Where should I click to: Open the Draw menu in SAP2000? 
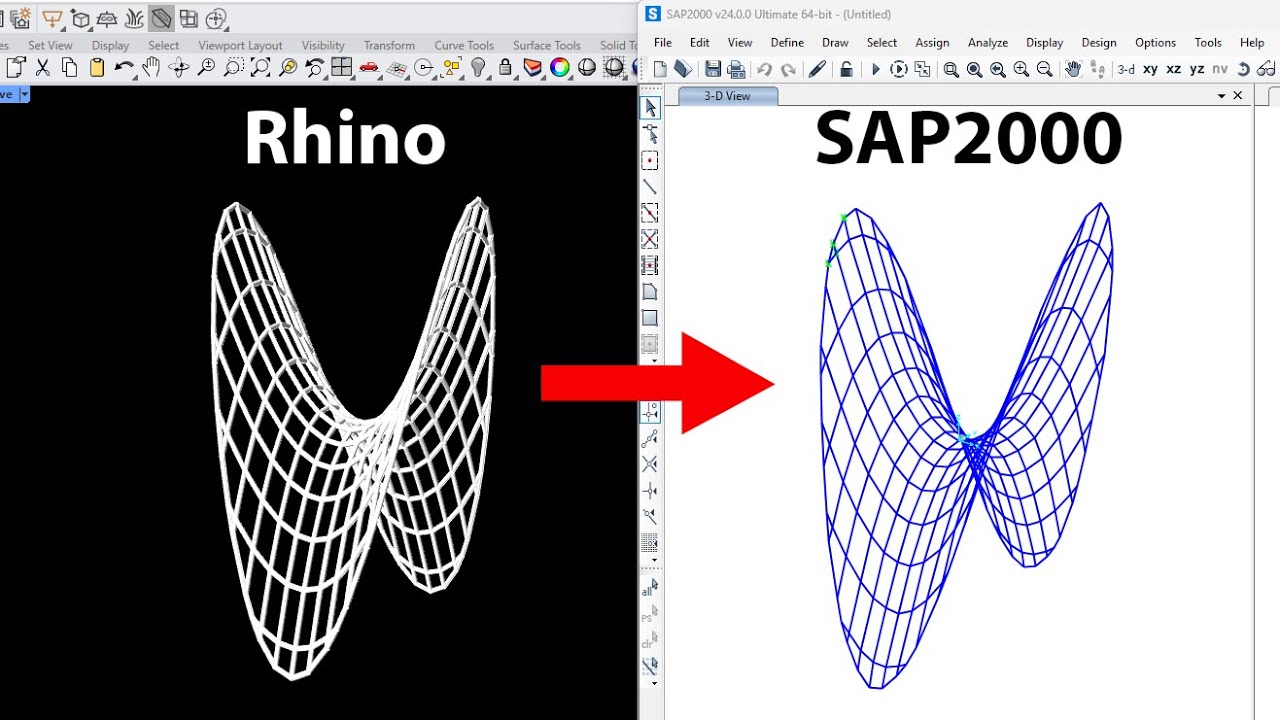[x=835, y=43]
